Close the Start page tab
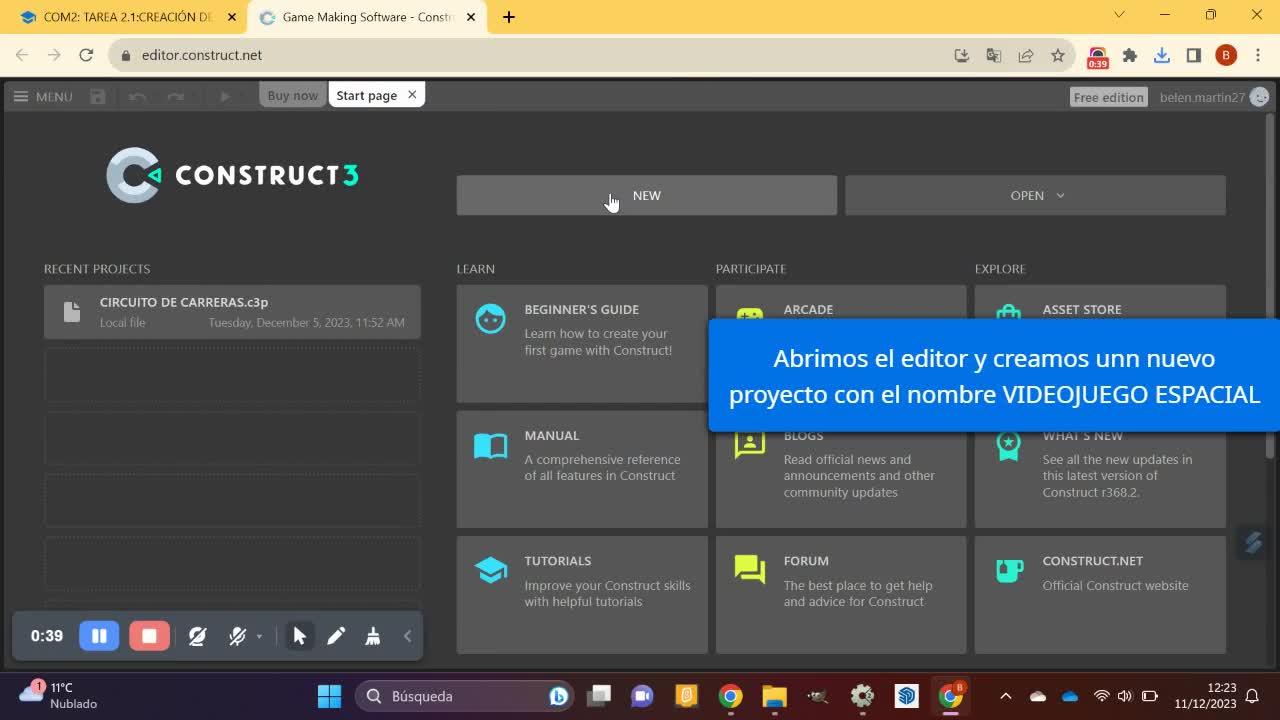 point(412,94)
